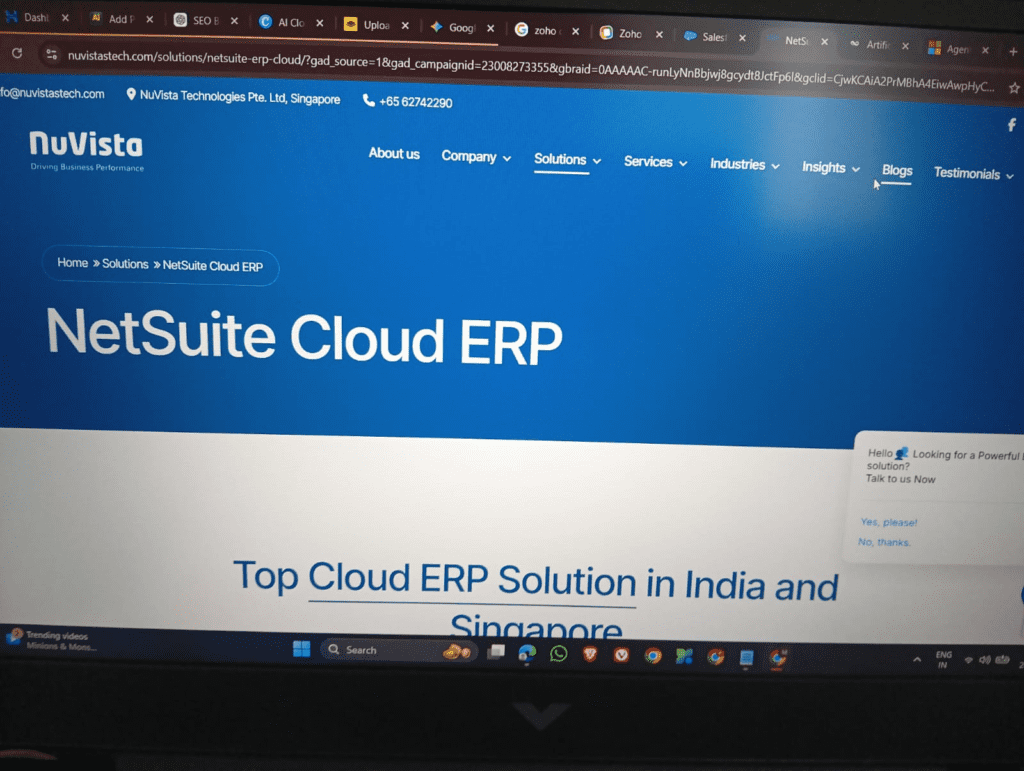
Task: Expand the Industries navigation dropdown
Action: (x=738, y=164)
